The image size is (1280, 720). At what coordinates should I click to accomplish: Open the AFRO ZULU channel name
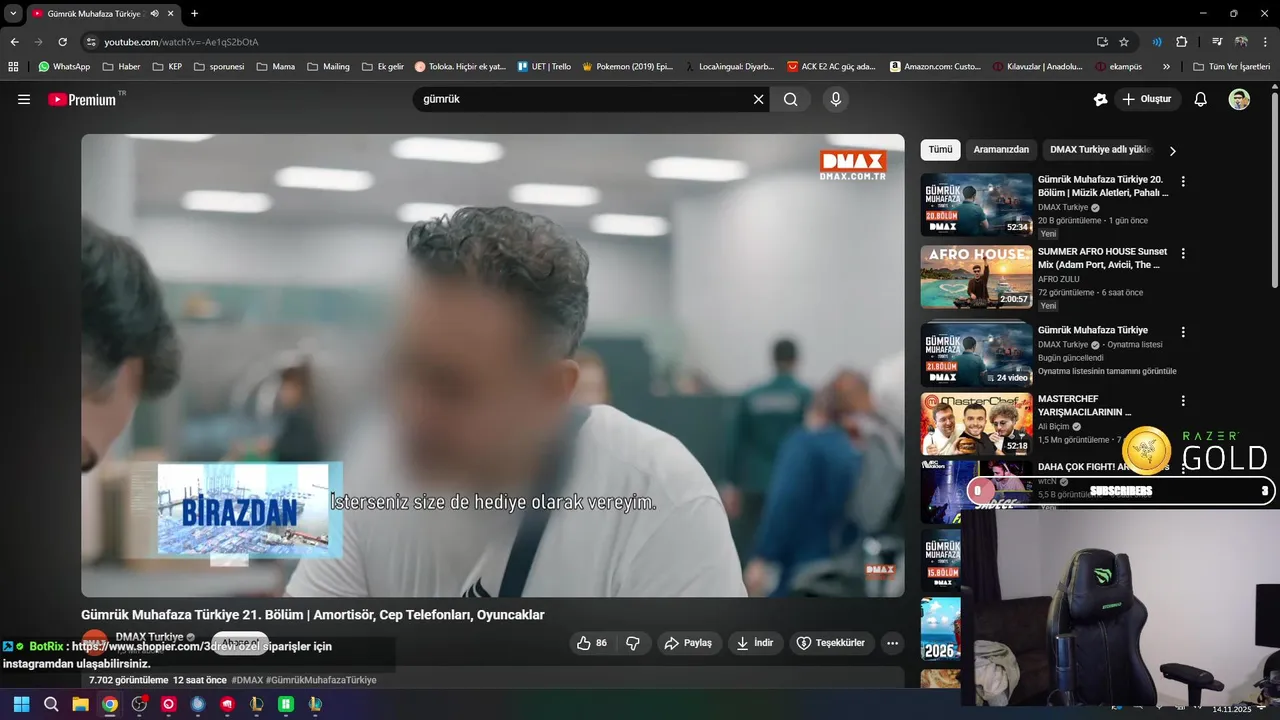point(1058,279)
